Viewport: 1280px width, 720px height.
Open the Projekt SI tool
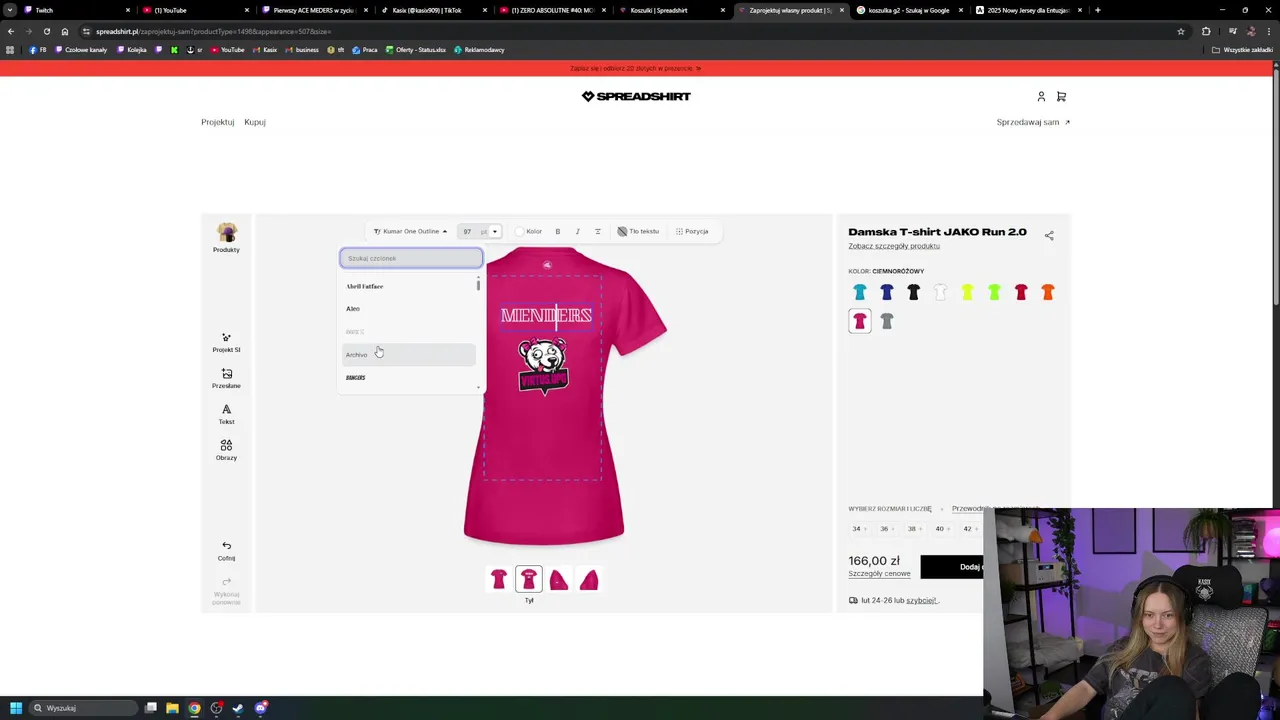pos(226,343)
